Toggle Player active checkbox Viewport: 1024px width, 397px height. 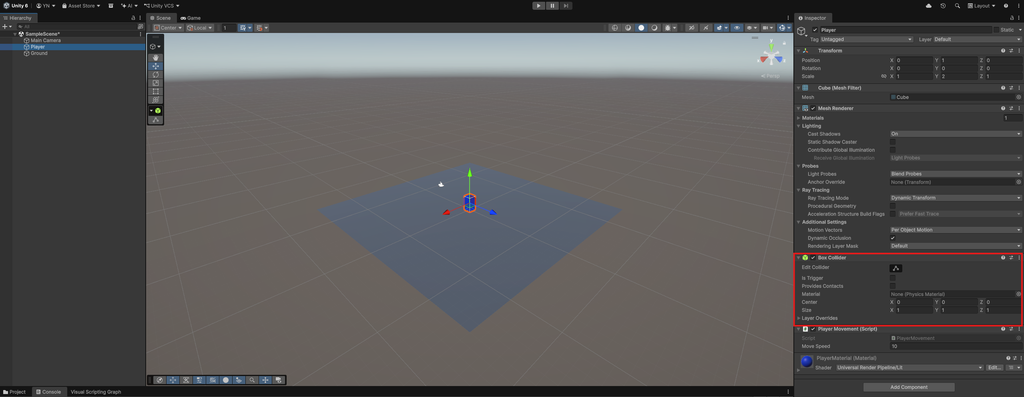tap(814, 30)
